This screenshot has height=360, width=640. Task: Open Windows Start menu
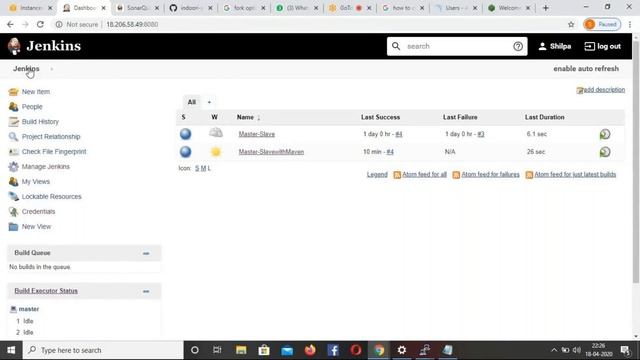click(11, 350)
